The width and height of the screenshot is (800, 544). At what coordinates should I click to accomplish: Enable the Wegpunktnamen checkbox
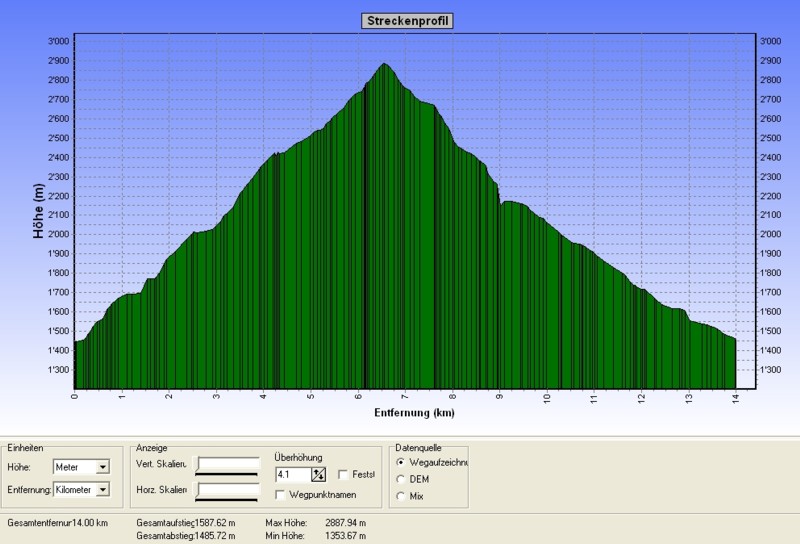(x=280, y=495)
